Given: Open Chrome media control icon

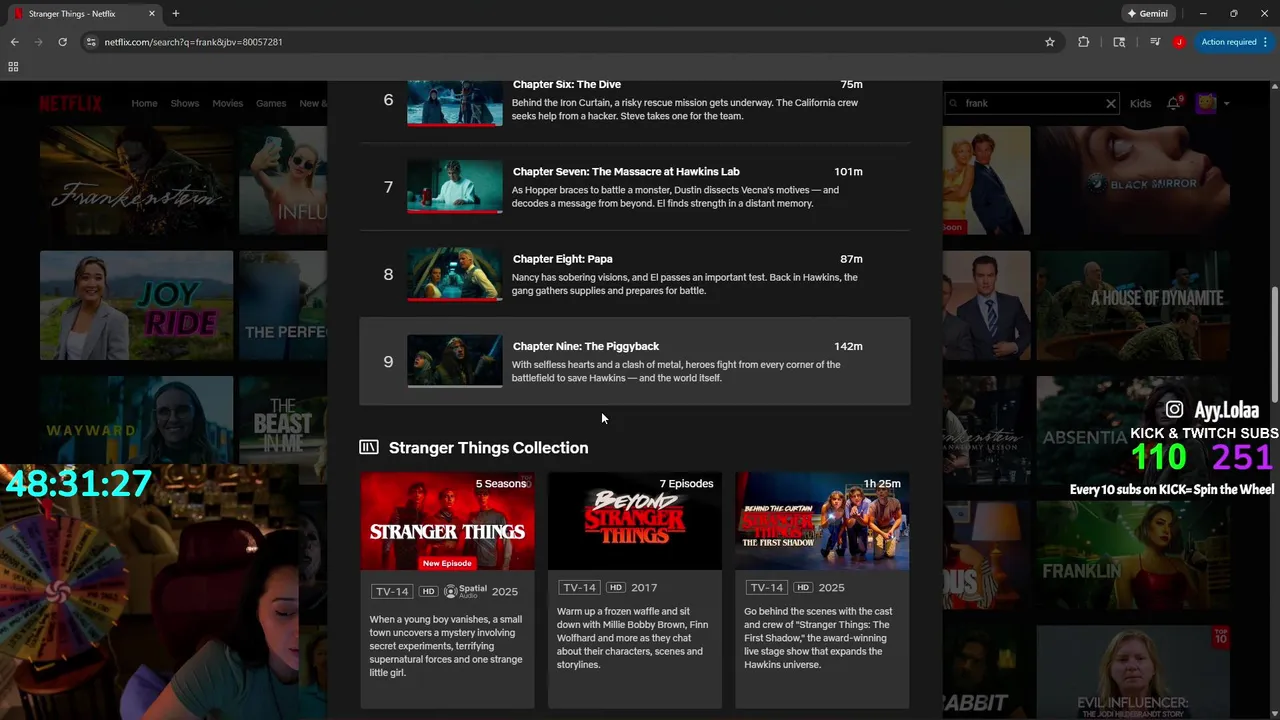Looking at the screenshot, I should 1155,42.
